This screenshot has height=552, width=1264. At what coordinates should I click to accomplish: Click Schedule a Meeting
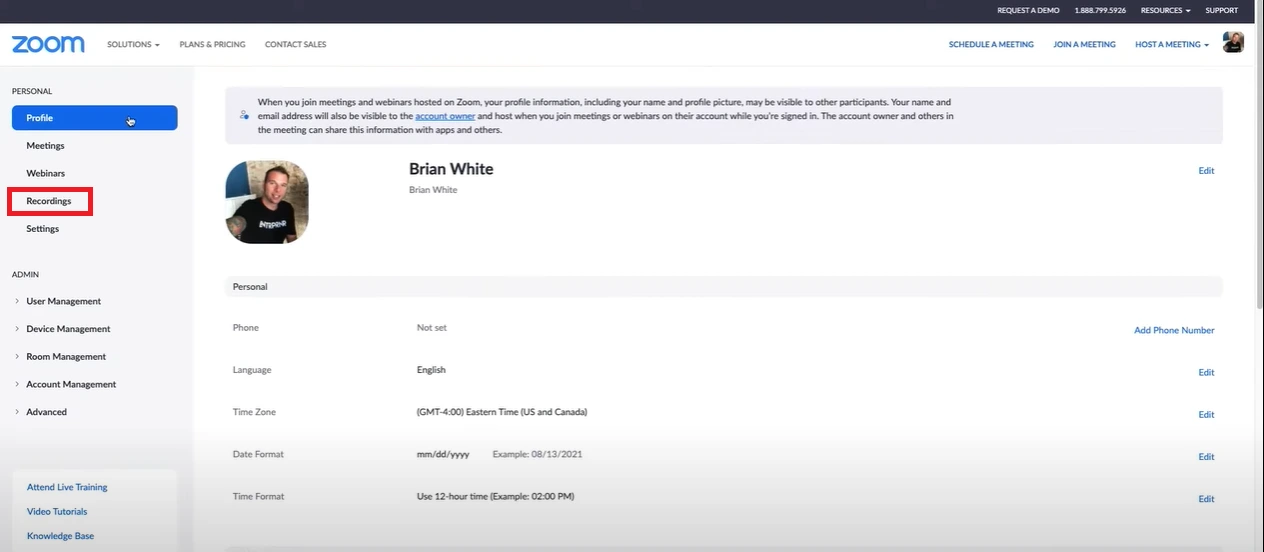pos(991,45)
